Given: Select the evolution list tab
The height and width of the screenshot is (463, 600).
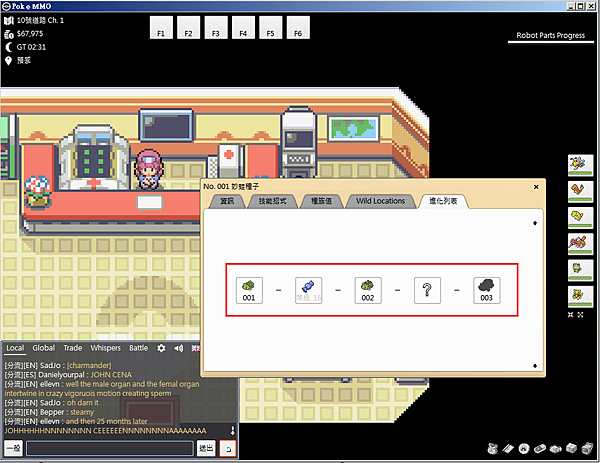Looking at the screenshot, I should pos(443,201).
